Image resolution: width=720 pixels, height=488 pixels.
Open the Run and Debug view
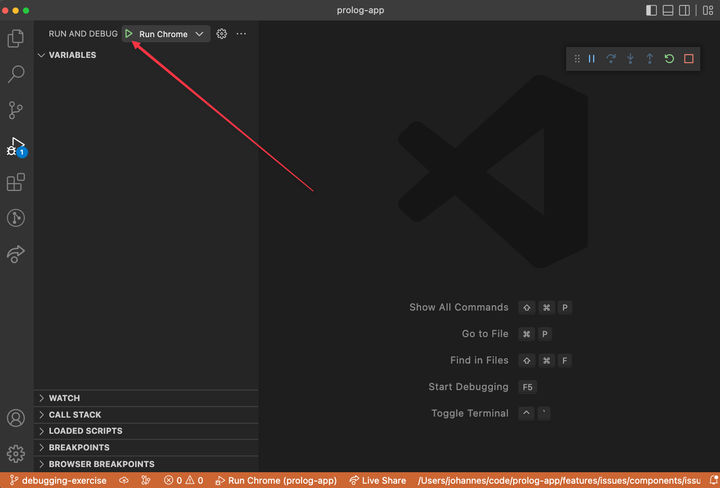click(16, 146)
